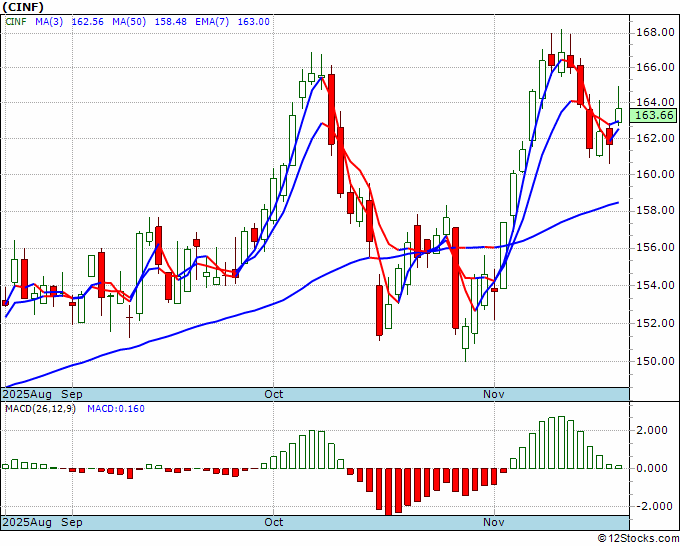Click the MA(50) value 158.48
The width and height of the screenshot is (680, 546).
pyautogui.click(x=170, y=22)
